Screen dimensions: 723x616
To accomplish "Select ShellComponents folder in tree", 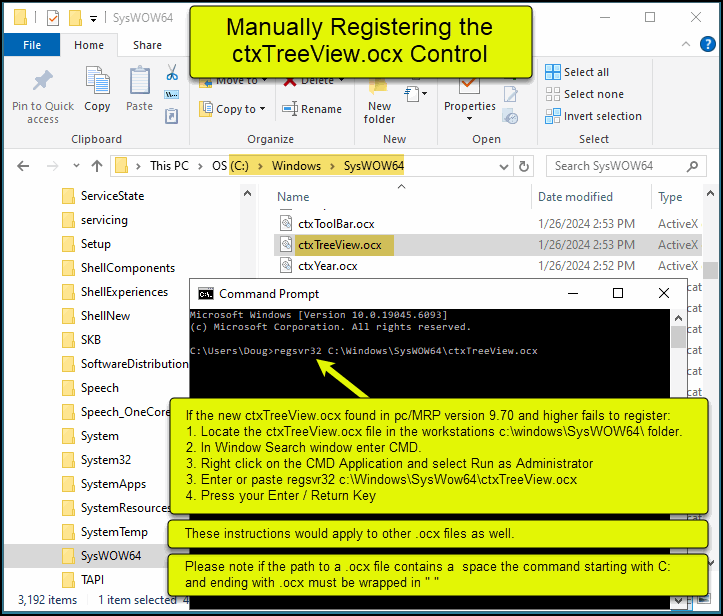I will [x=128, y=268].
